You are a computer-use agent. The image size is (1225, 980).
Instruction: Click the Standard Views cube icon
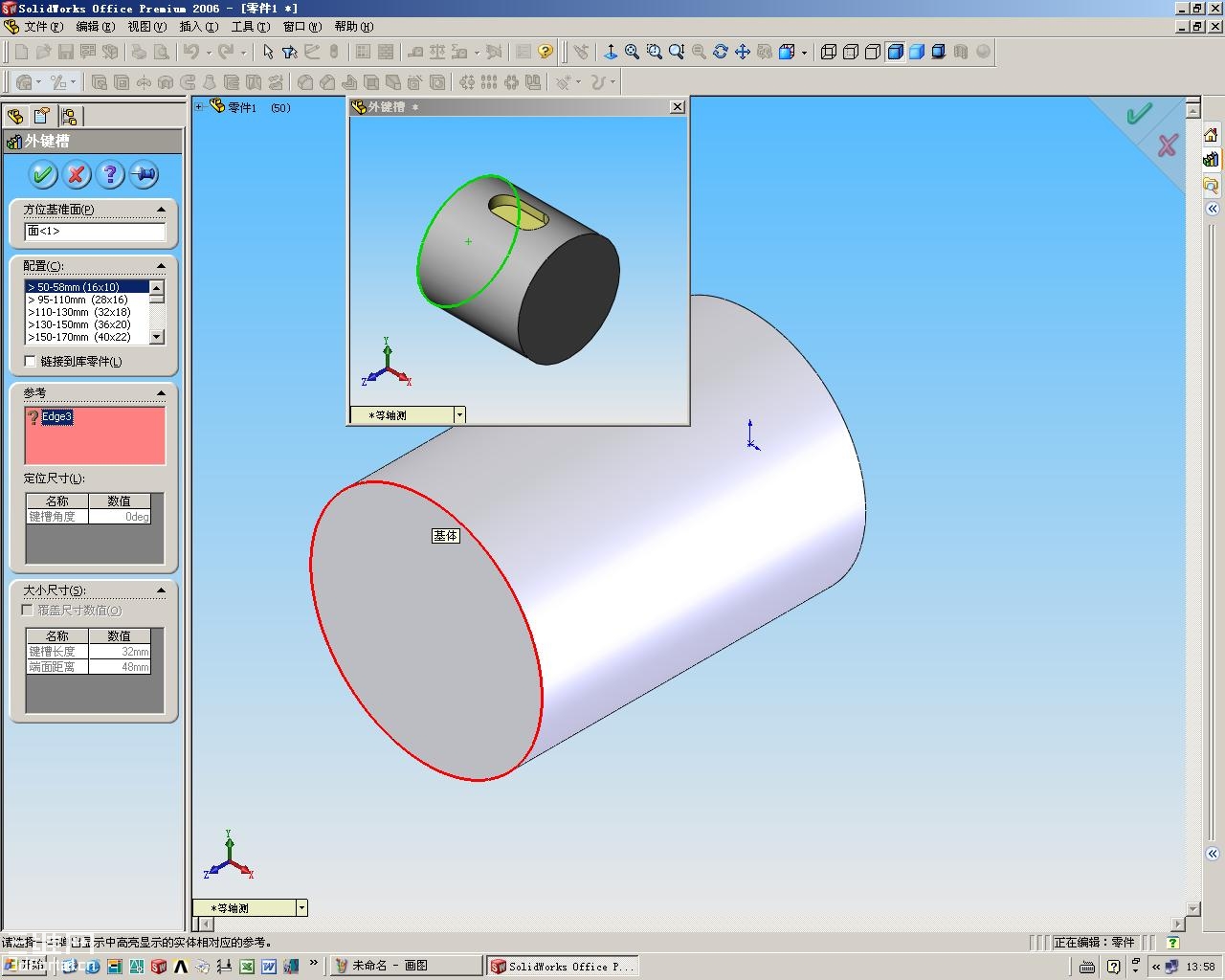pos(787,52)
